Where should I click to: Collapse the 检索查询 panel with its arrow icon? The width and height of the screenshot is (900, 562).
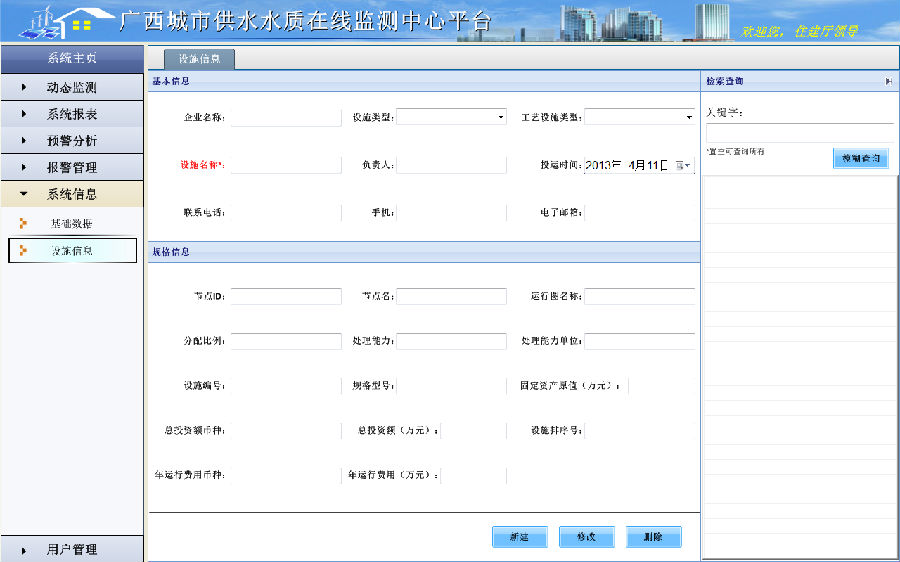pyautogui.click(x=888, y=81)
